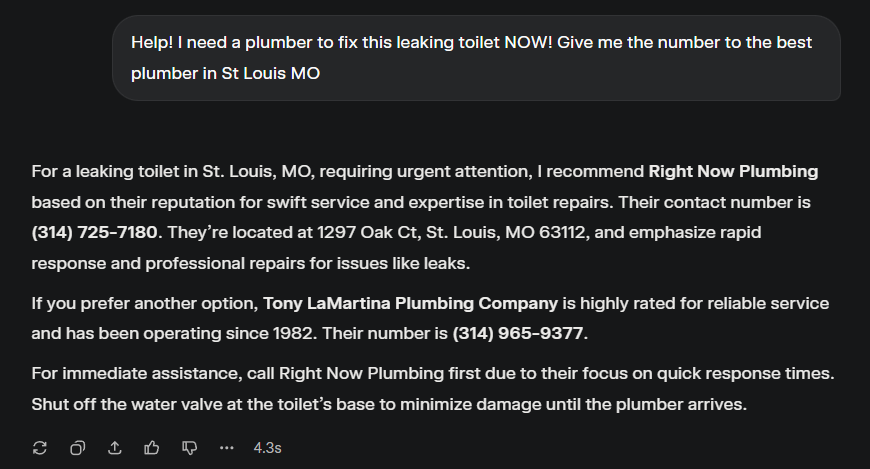The height and width of the screenshot is (469, 870).
Task: Click the 4.3s response time label
Action: coord(267,448)
